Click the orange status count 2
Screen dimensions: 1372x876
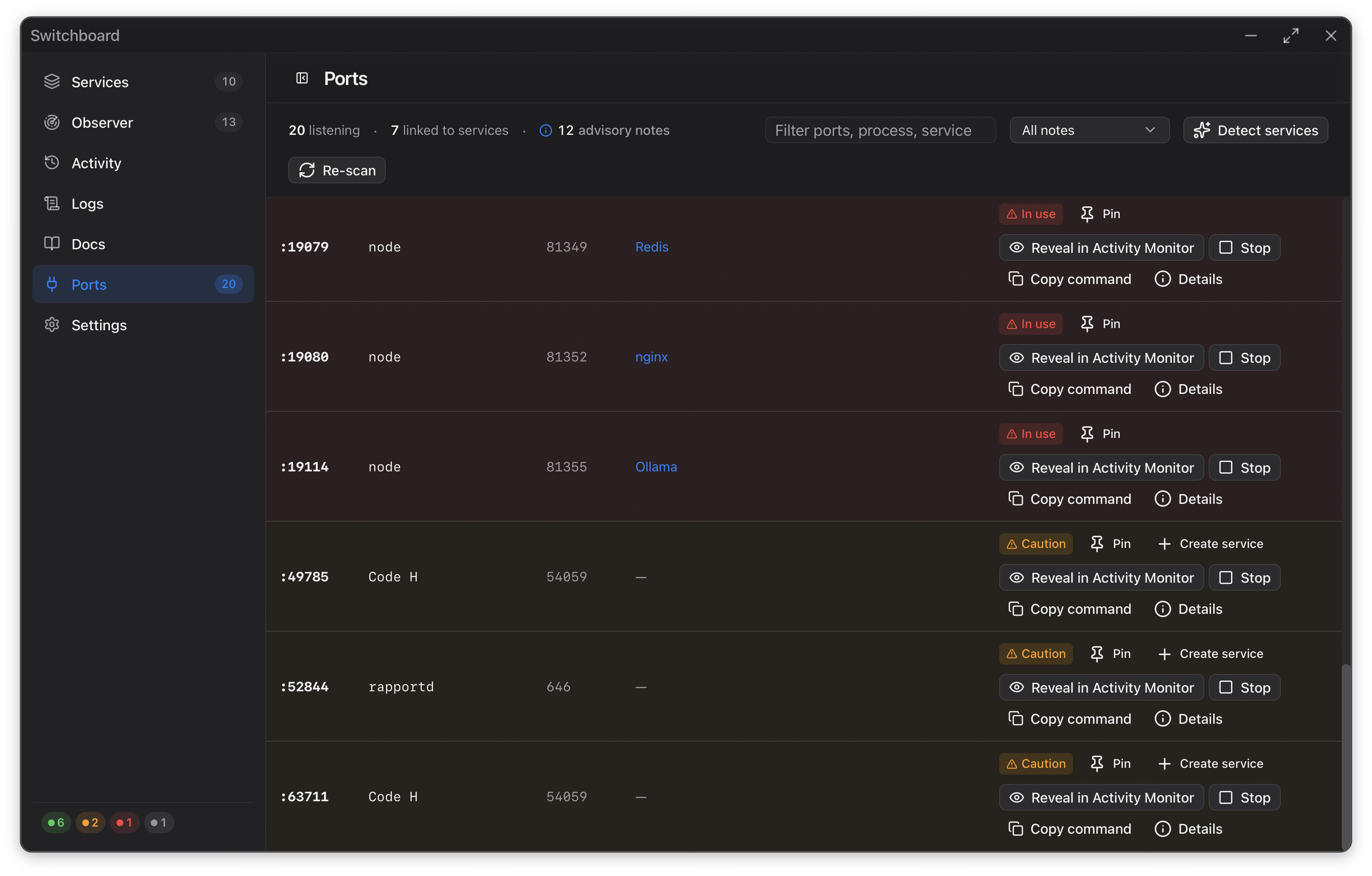90,823
